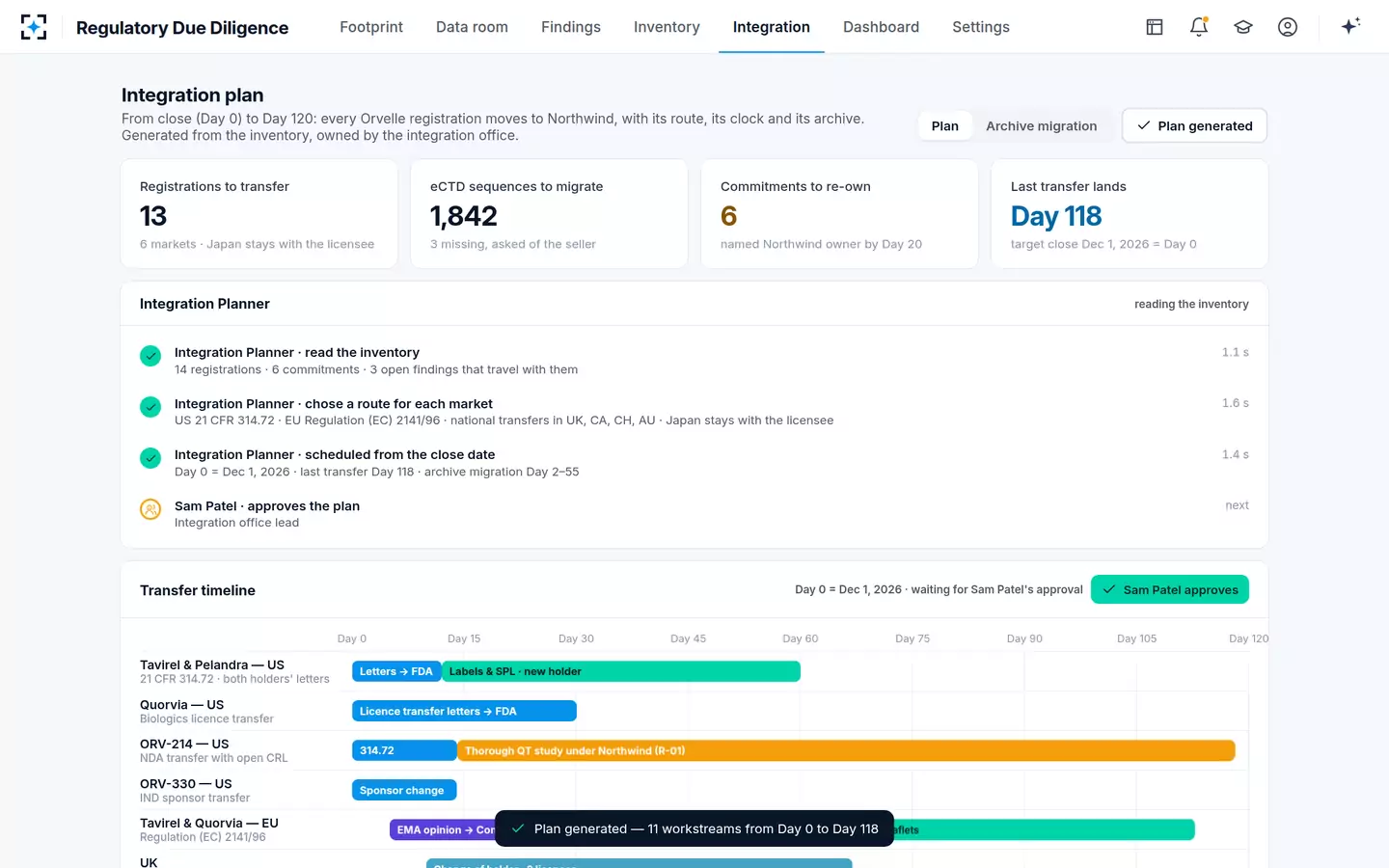
Task: Select the orange Thorough QT study bar
Action: (846, 750)
